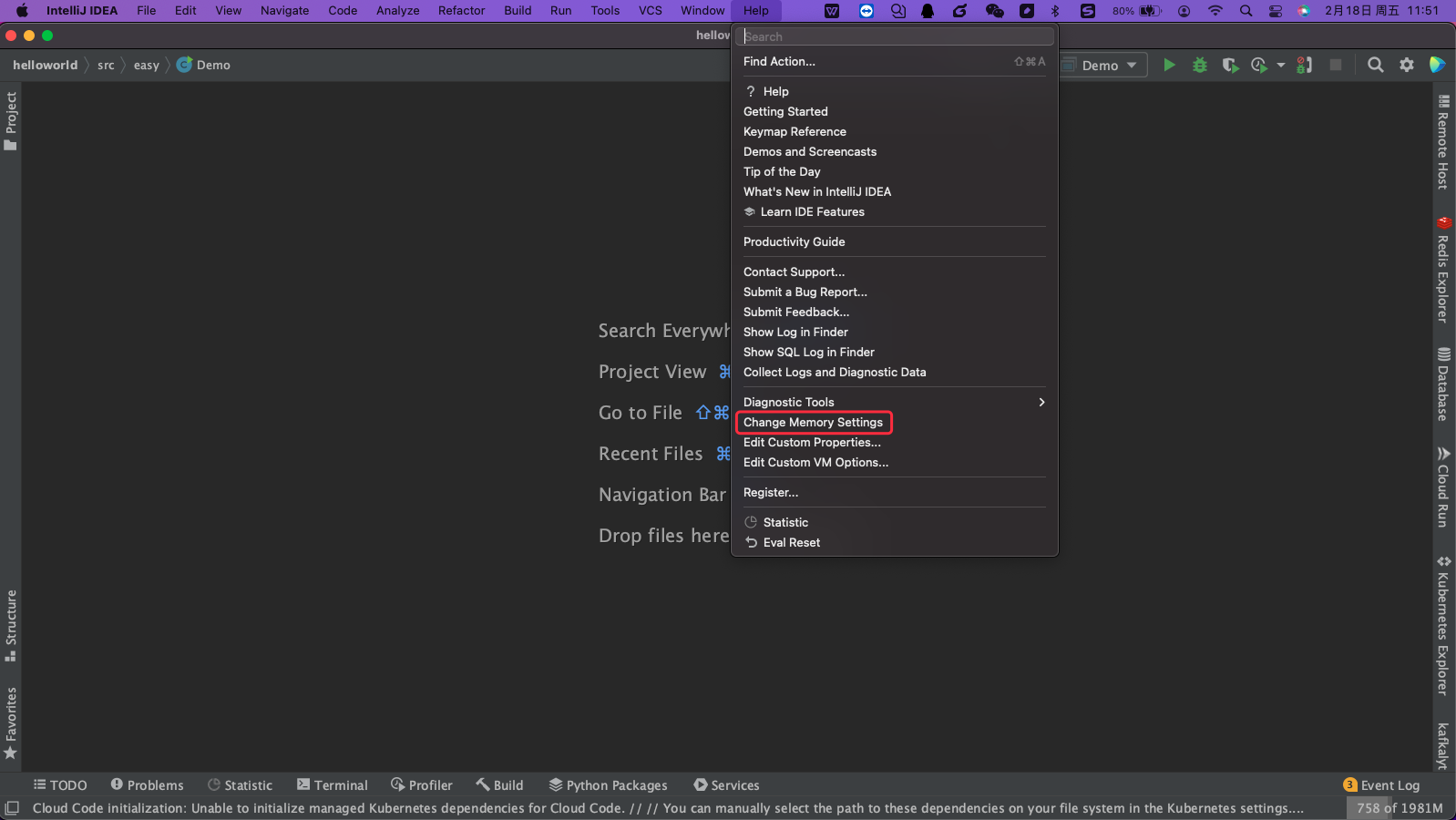This screenshot has width=1456, height=820.
Task: Open IDE settings gear icon in toolbar
Action: click(x=1407, y=65)
